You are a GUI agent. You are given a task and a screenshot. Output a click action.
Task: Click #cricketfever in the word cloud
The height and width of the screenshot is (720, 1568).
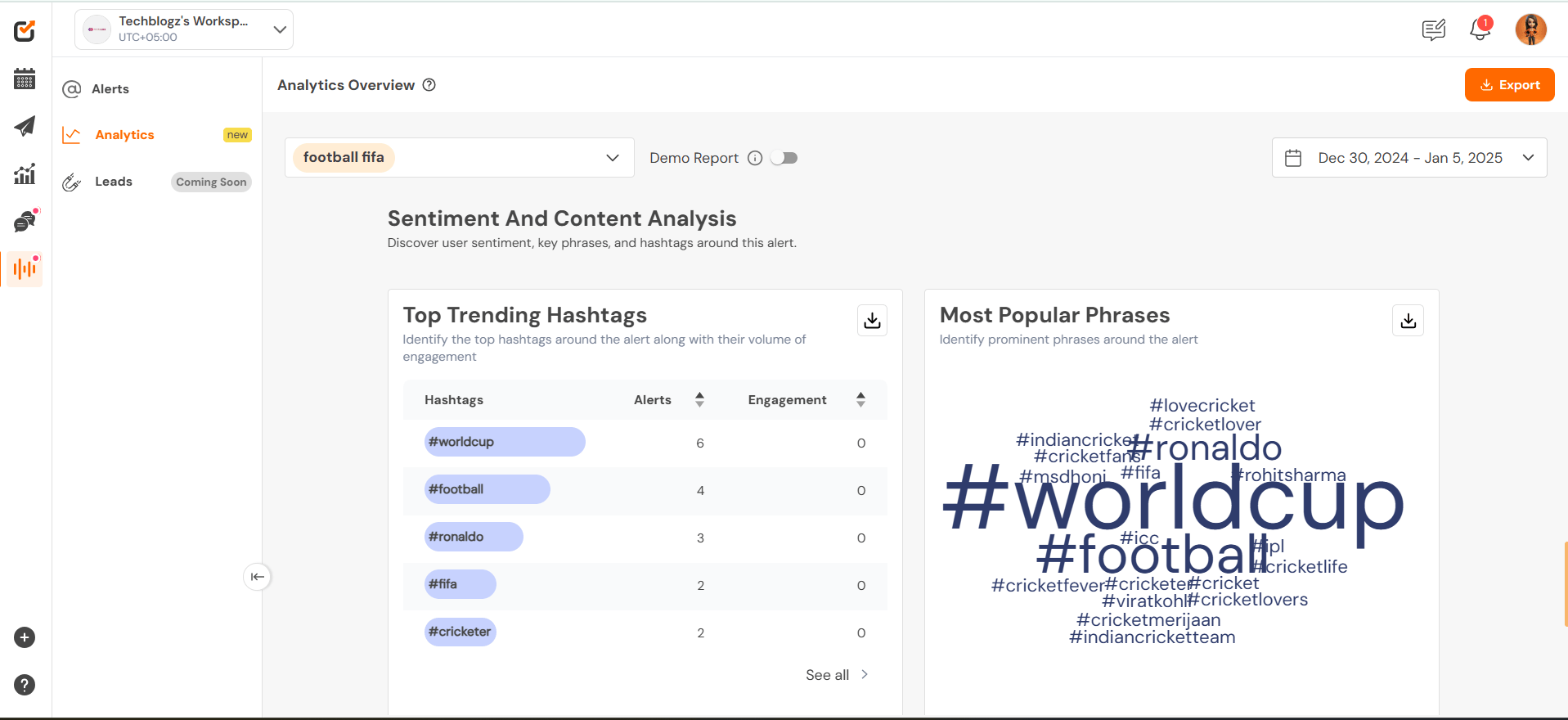pyautogui.click(x=1048, y=586)
